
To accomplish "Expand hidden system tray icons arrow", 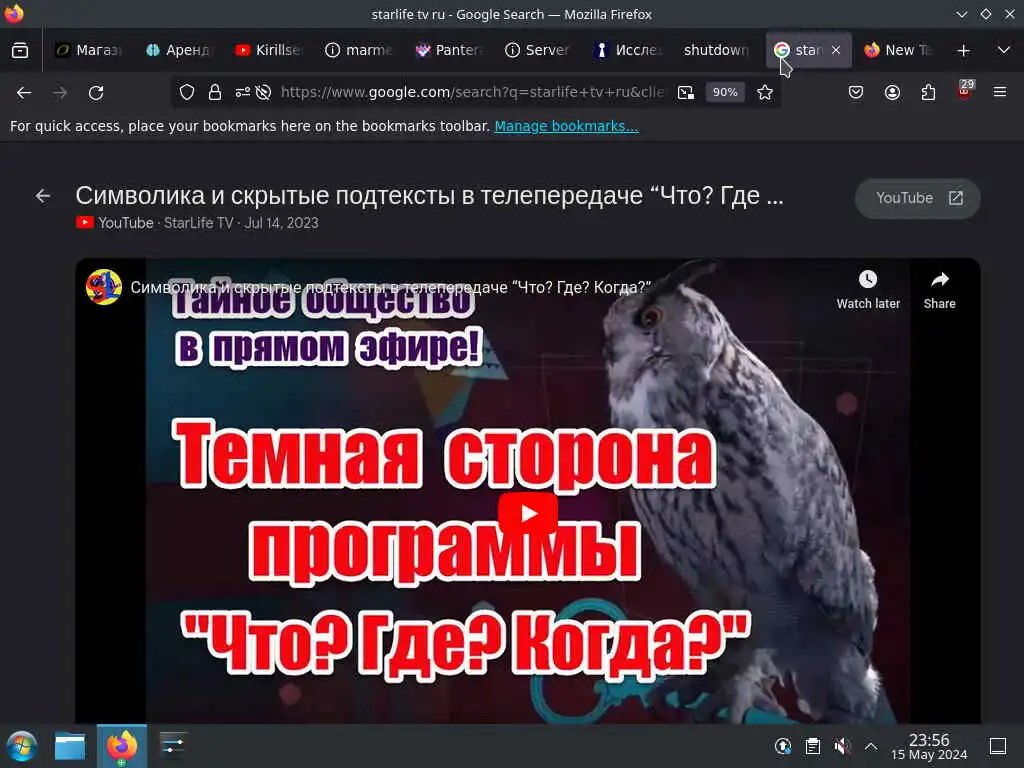I will click(x=871, y=746).
